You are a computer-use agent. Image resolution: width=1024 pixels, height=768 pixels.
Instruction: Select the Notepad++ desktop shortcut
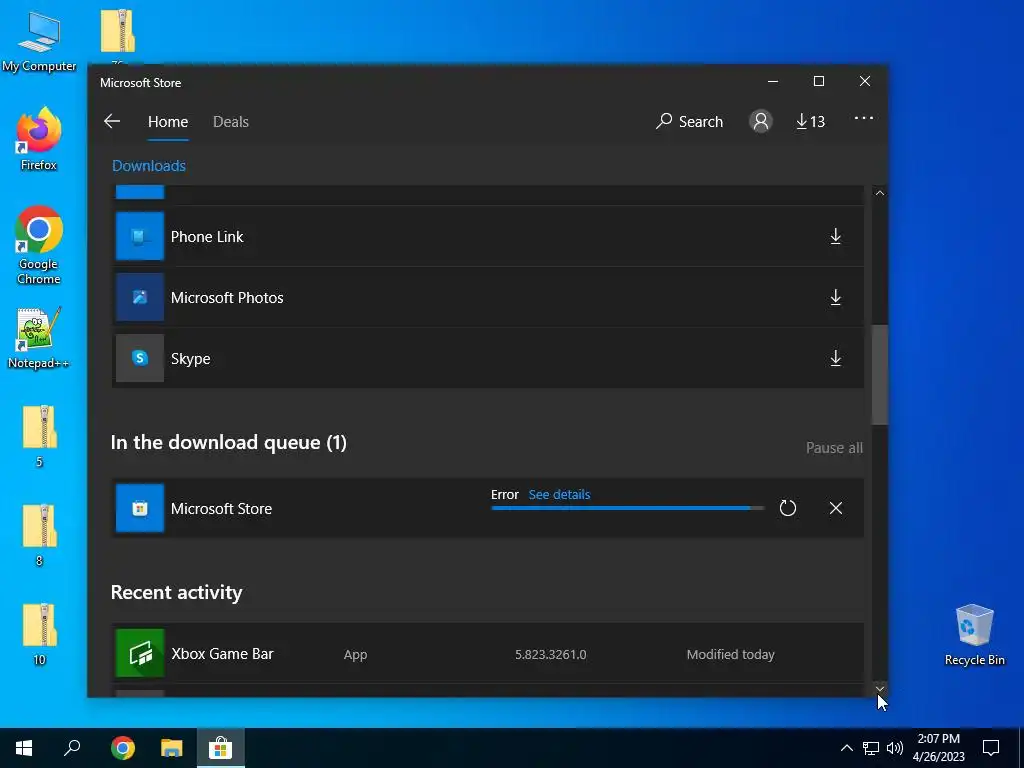[x=39, y=338]
